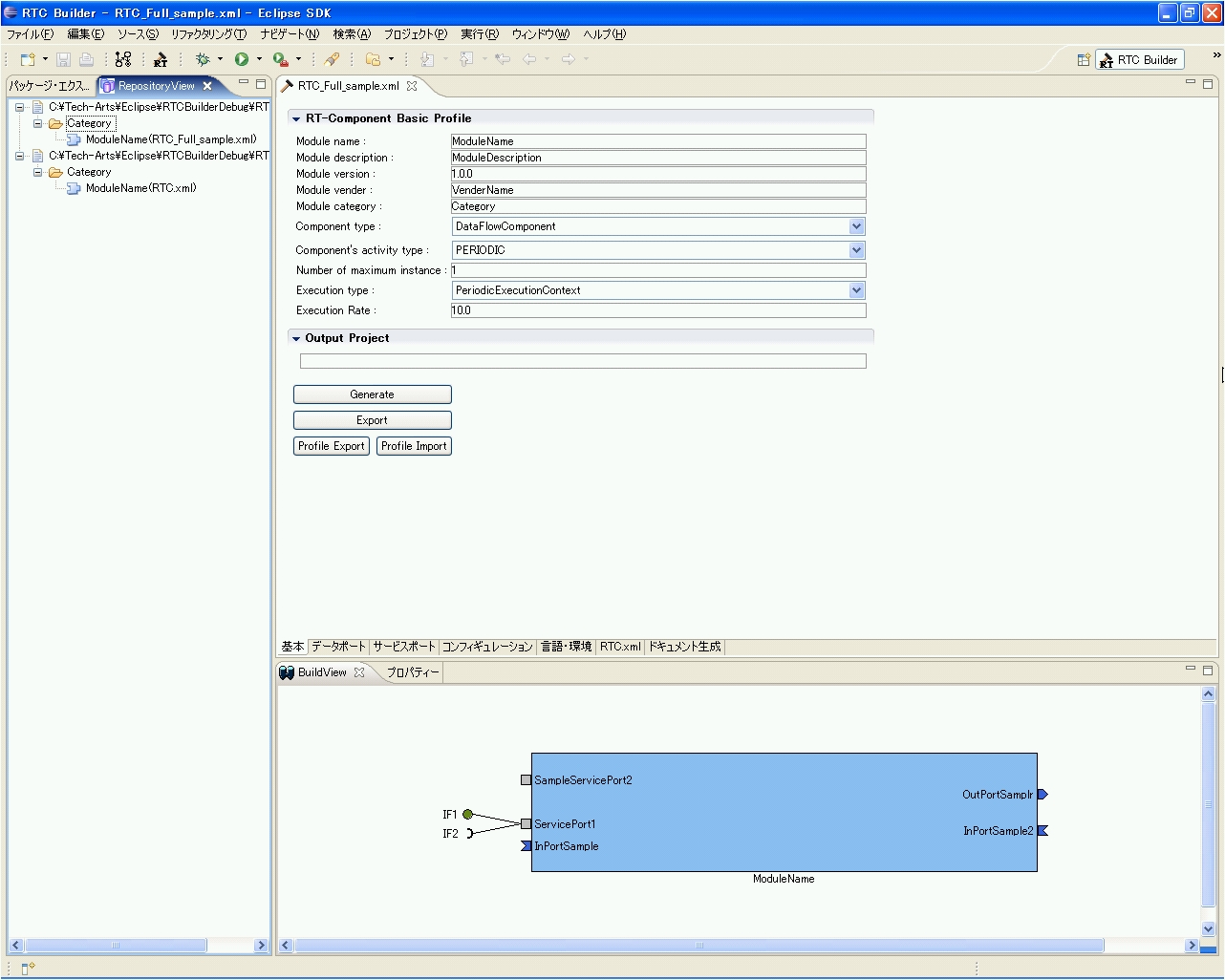Collapse the RT-Component Basic Profile section
Screen dimensions: 1225x980
296,119
